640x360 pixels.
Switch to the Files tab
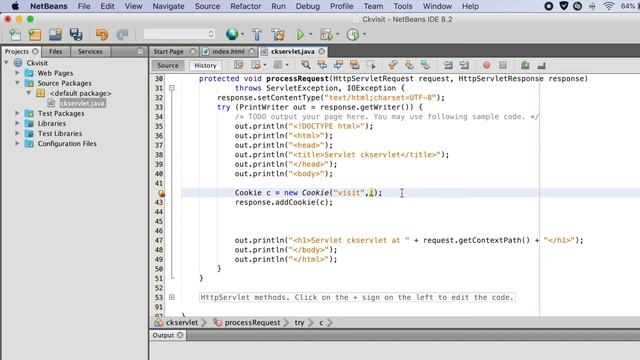[56, 51]
